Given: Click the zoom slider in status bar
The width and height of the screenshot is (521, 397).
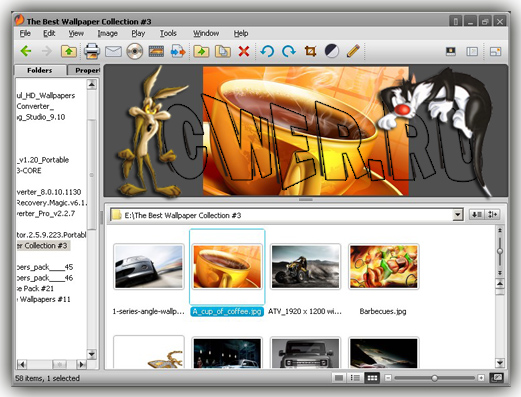Looking at the screenshot, I should [434, 378].
